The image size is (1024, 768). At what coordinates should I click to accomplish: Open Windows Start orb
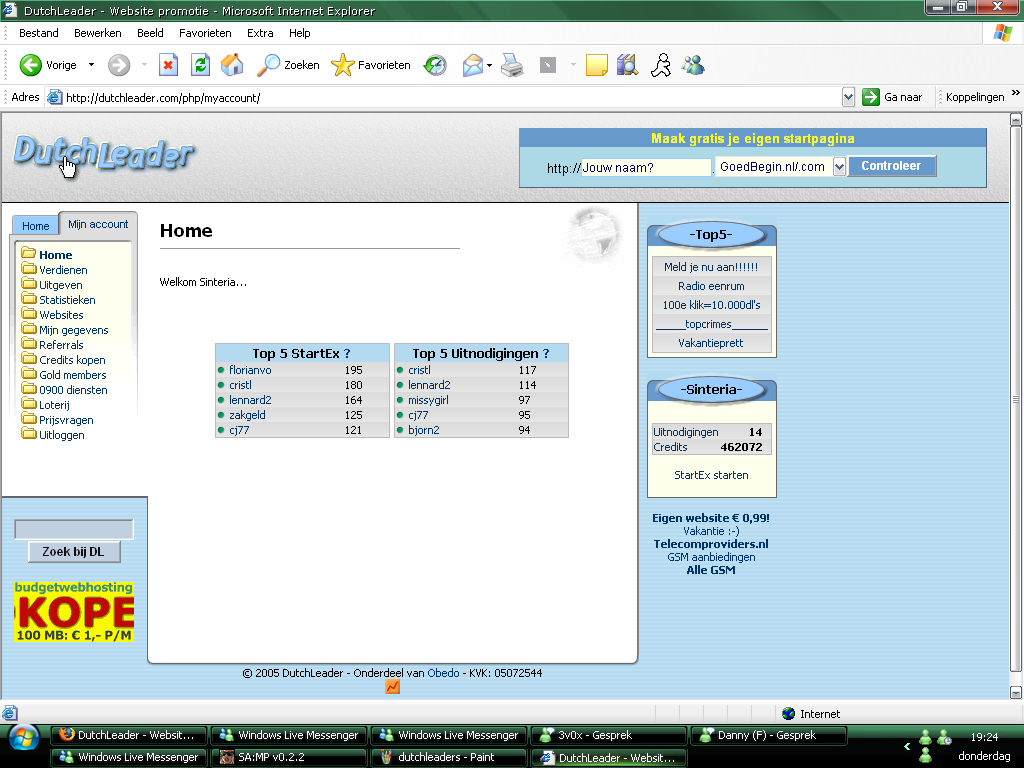pos(25,738)
